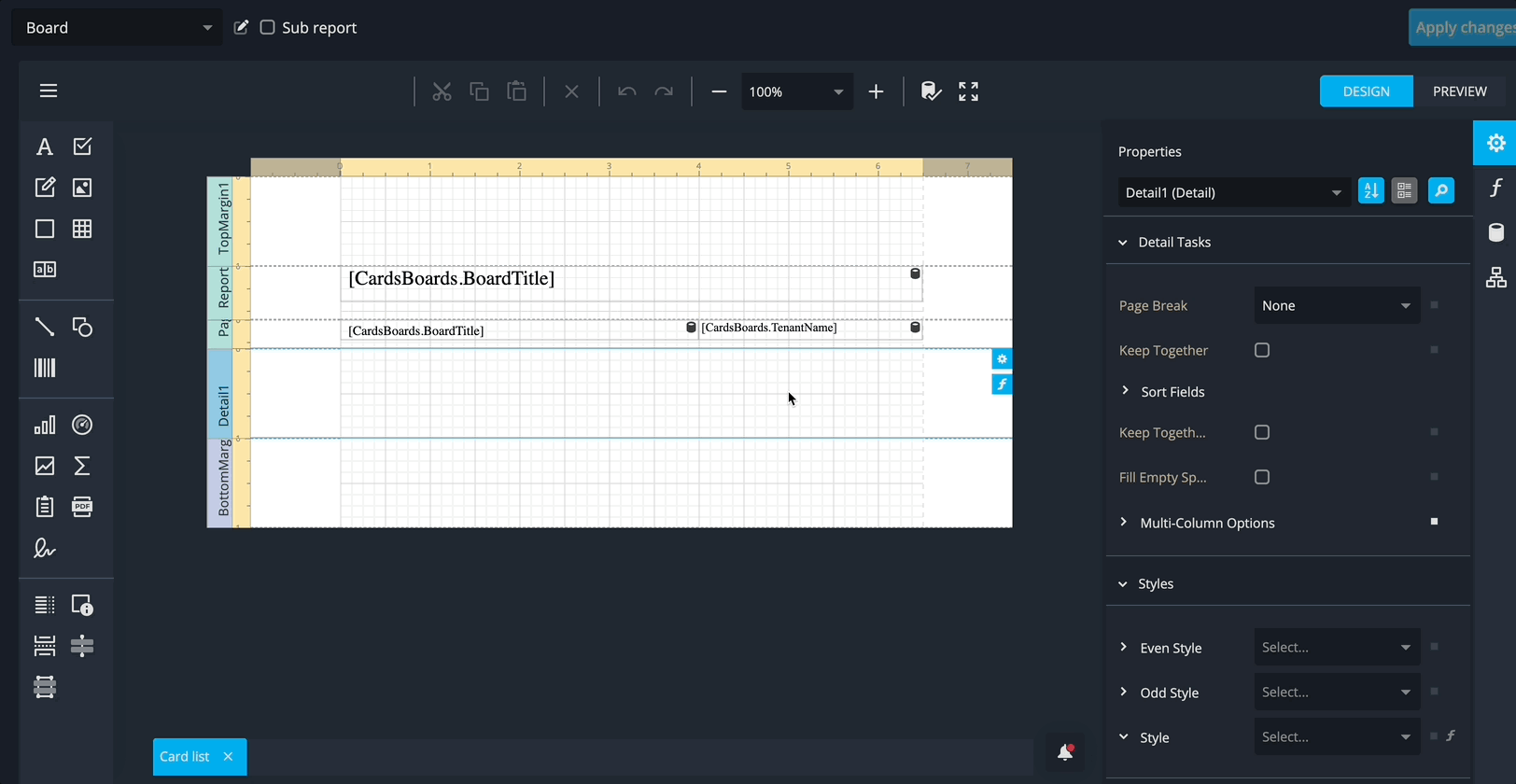This screenshot has width=1516, height=784.
Task: Select the Chart toolbox control
Action: (45, 425)
